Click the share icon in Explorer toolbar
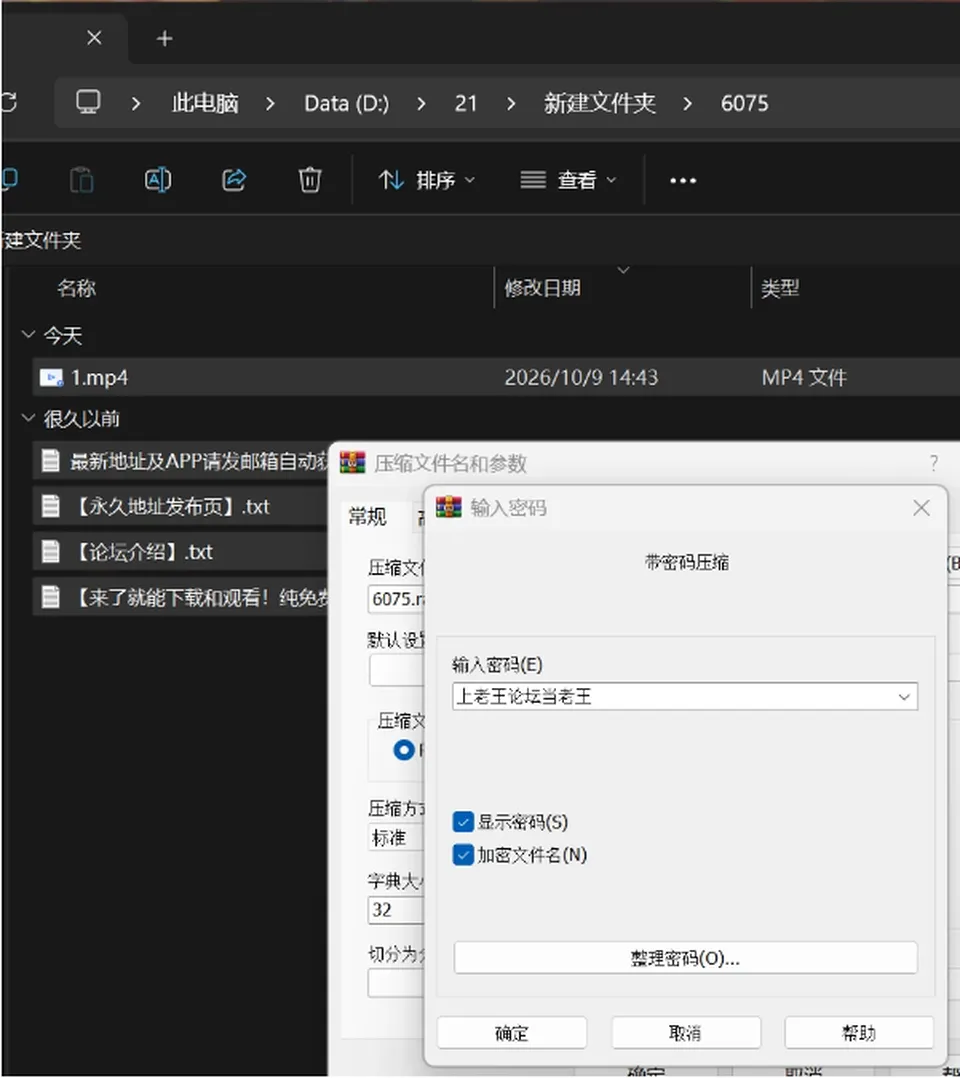Viewport: 960px width, 1078px height. 234,180
